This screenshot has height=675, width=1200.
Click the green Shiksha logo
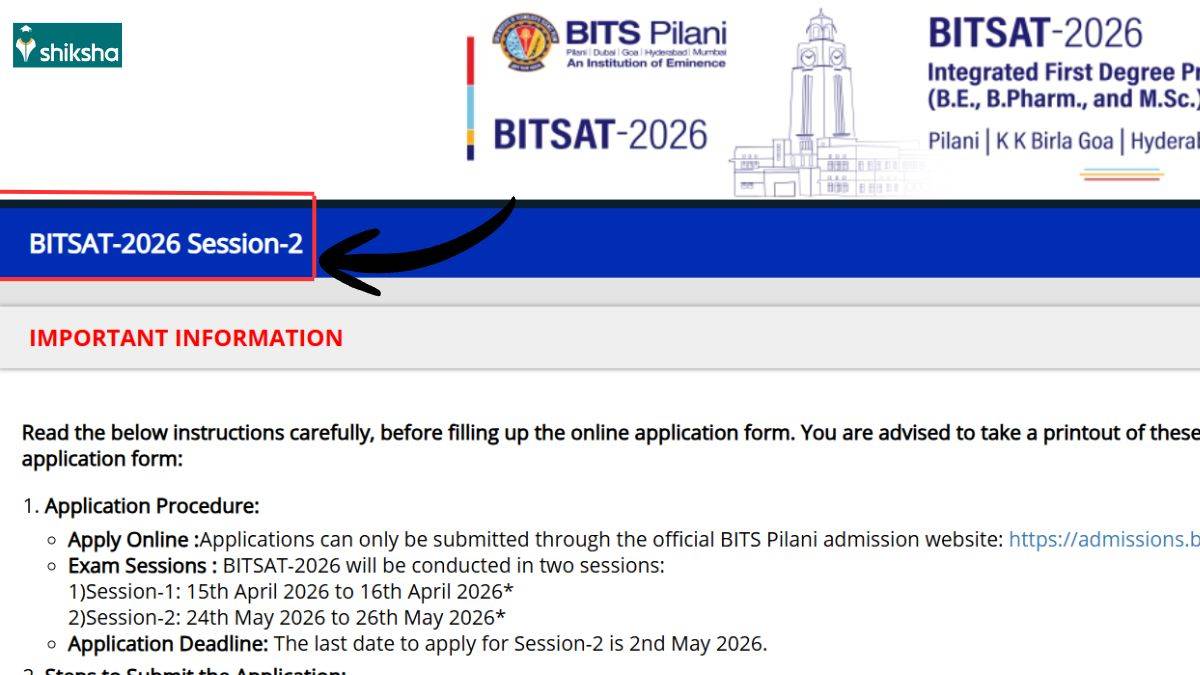pyautogui.click(x=67, y=45)
